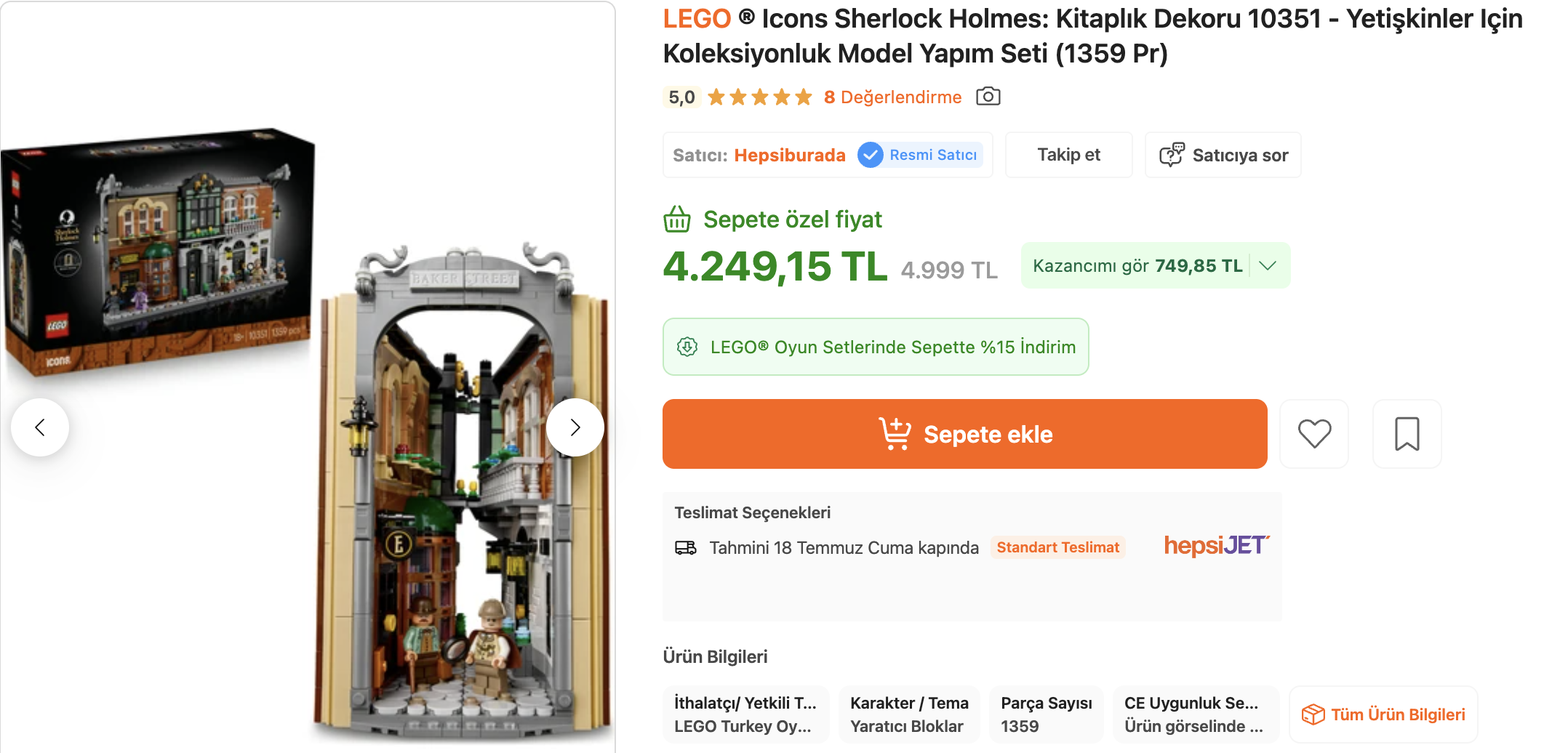Click the green basket special price icon

(x=677, y=220)
